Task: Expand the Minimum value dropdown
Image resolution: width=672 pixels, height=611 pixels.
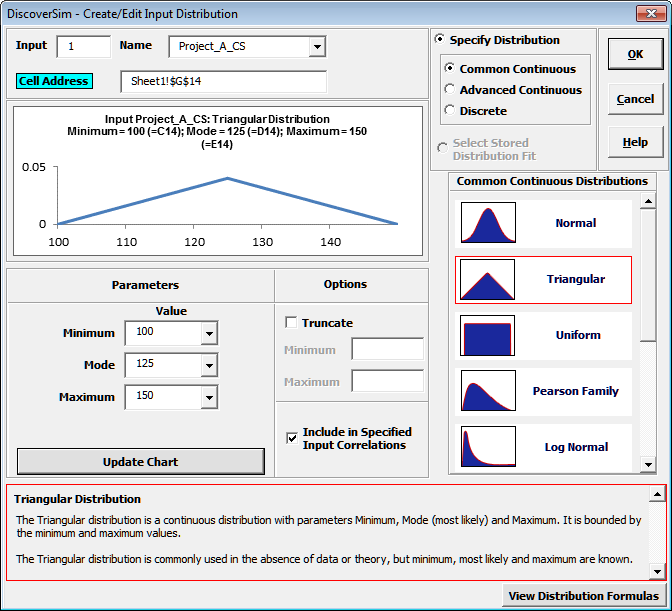Action: click(x=208, y=334)
